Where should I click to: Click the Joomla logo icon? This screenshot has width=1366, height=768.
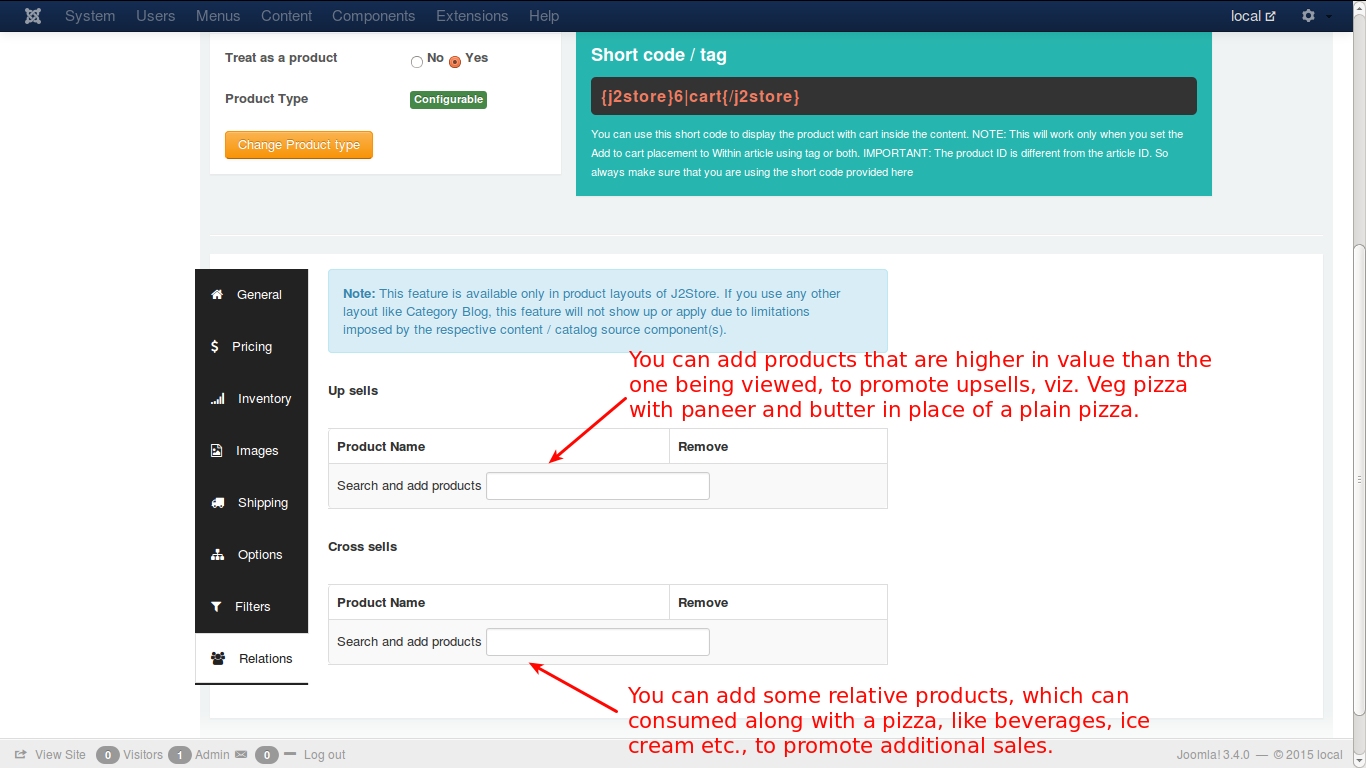point(33,16)
